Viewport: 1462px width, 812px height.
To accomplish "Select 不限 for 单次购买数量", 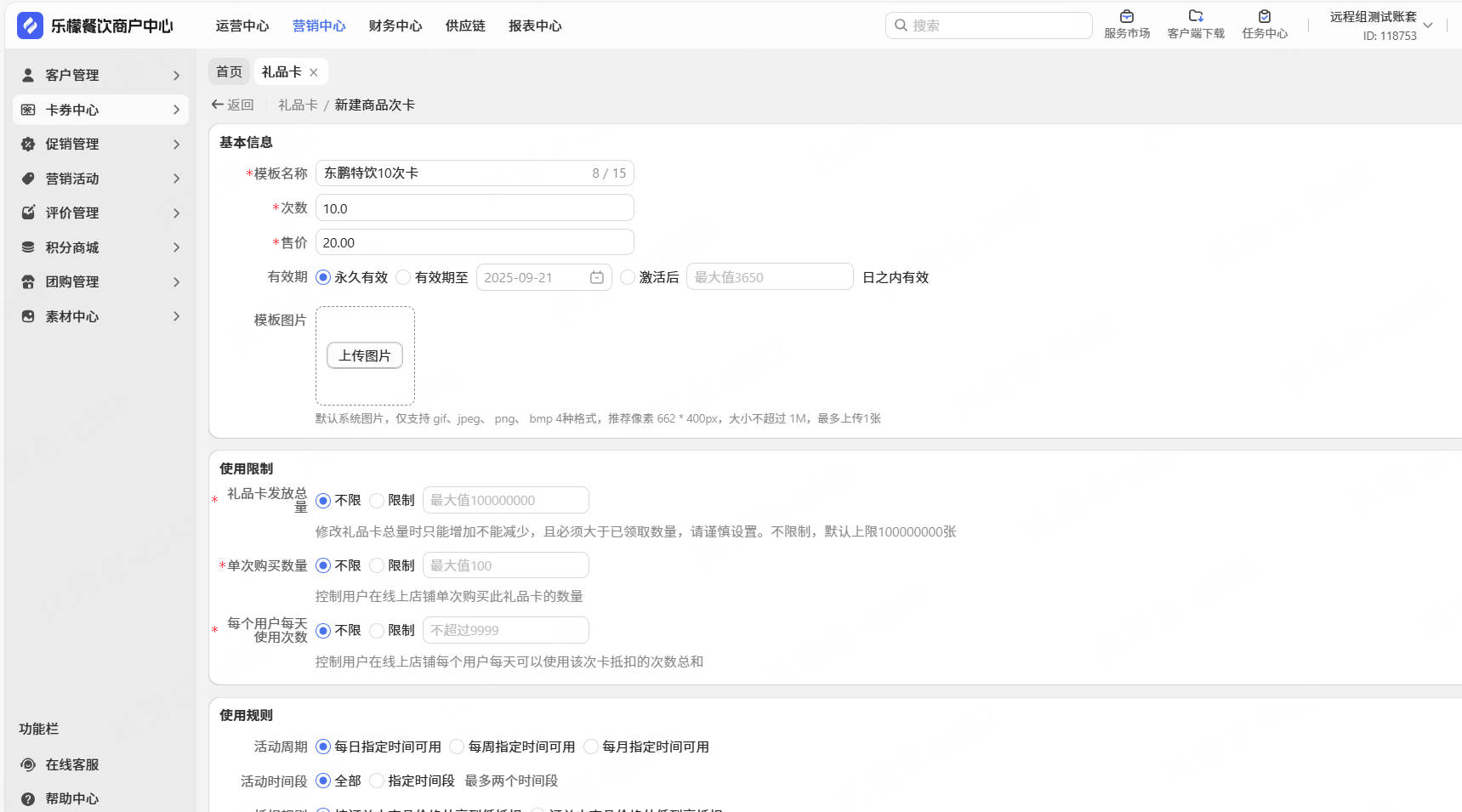I will [x=323, y=565].
